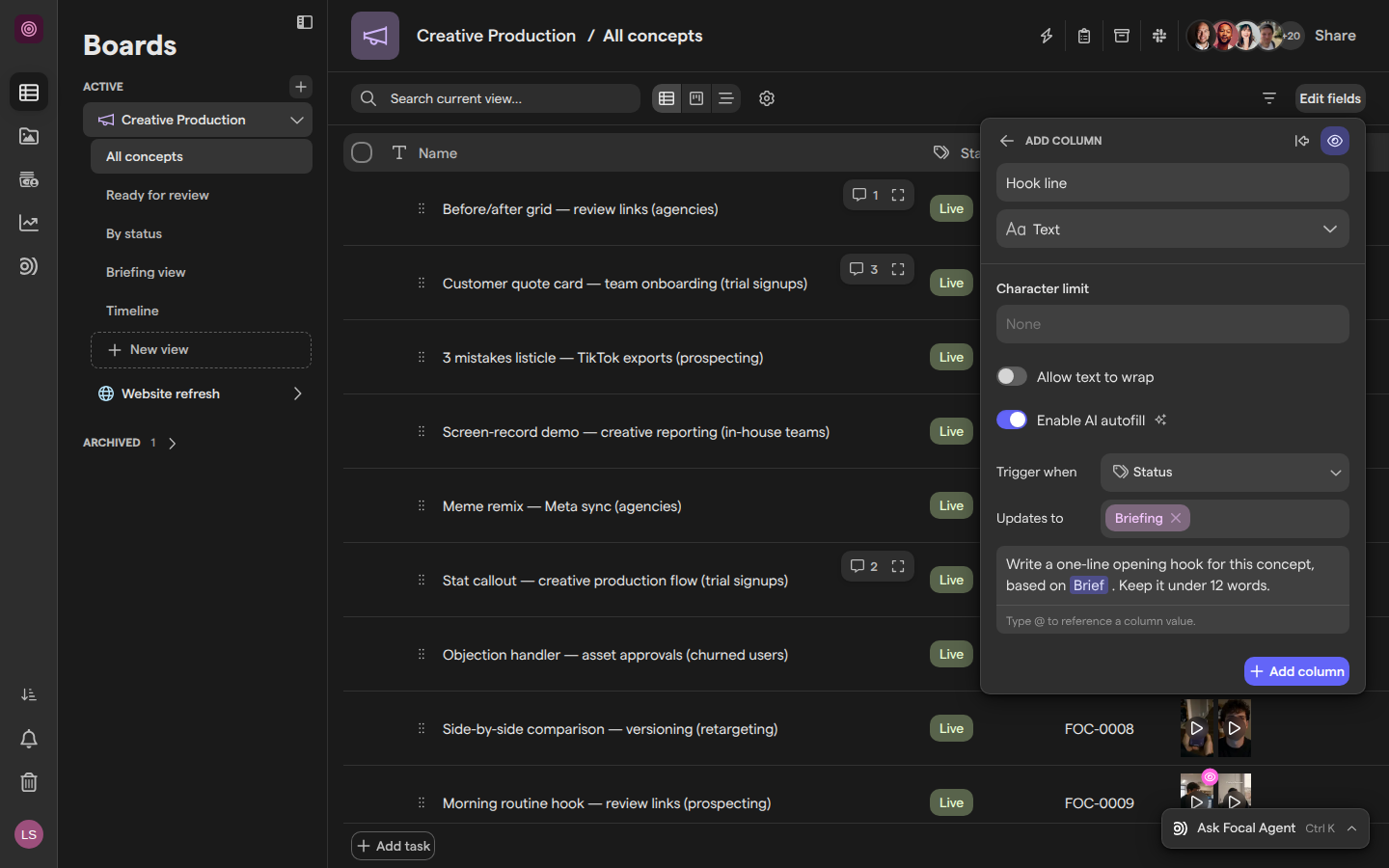This screenshot has width=1389, height=868.
Task: Open the notifications bell
Action: point(29,739)
